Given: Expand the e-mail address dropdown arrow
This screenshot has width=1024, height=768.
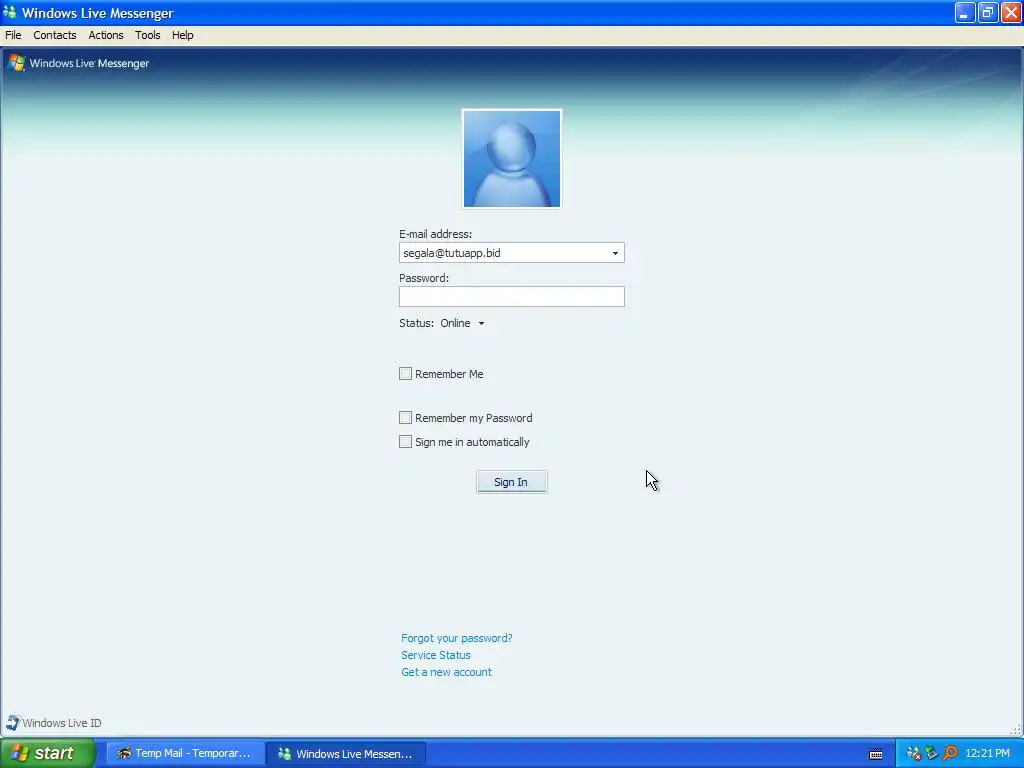Looking at the screenshot, I should coord(615,253).
